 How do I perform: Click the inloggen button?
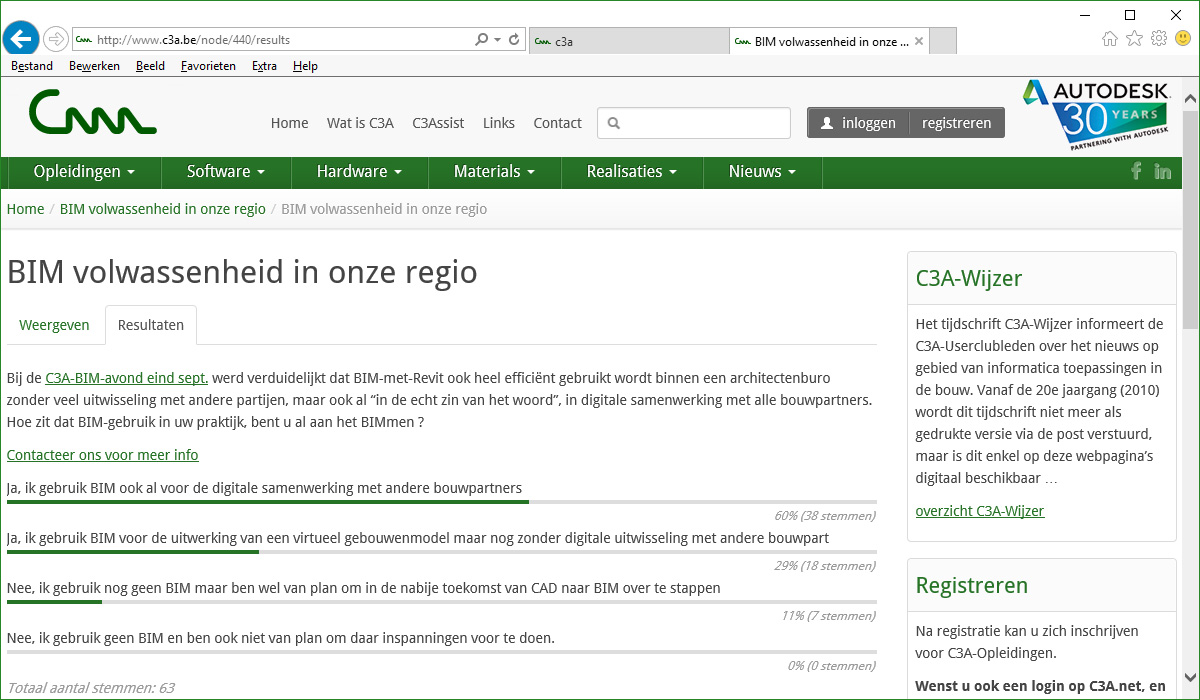coord(858,123)
